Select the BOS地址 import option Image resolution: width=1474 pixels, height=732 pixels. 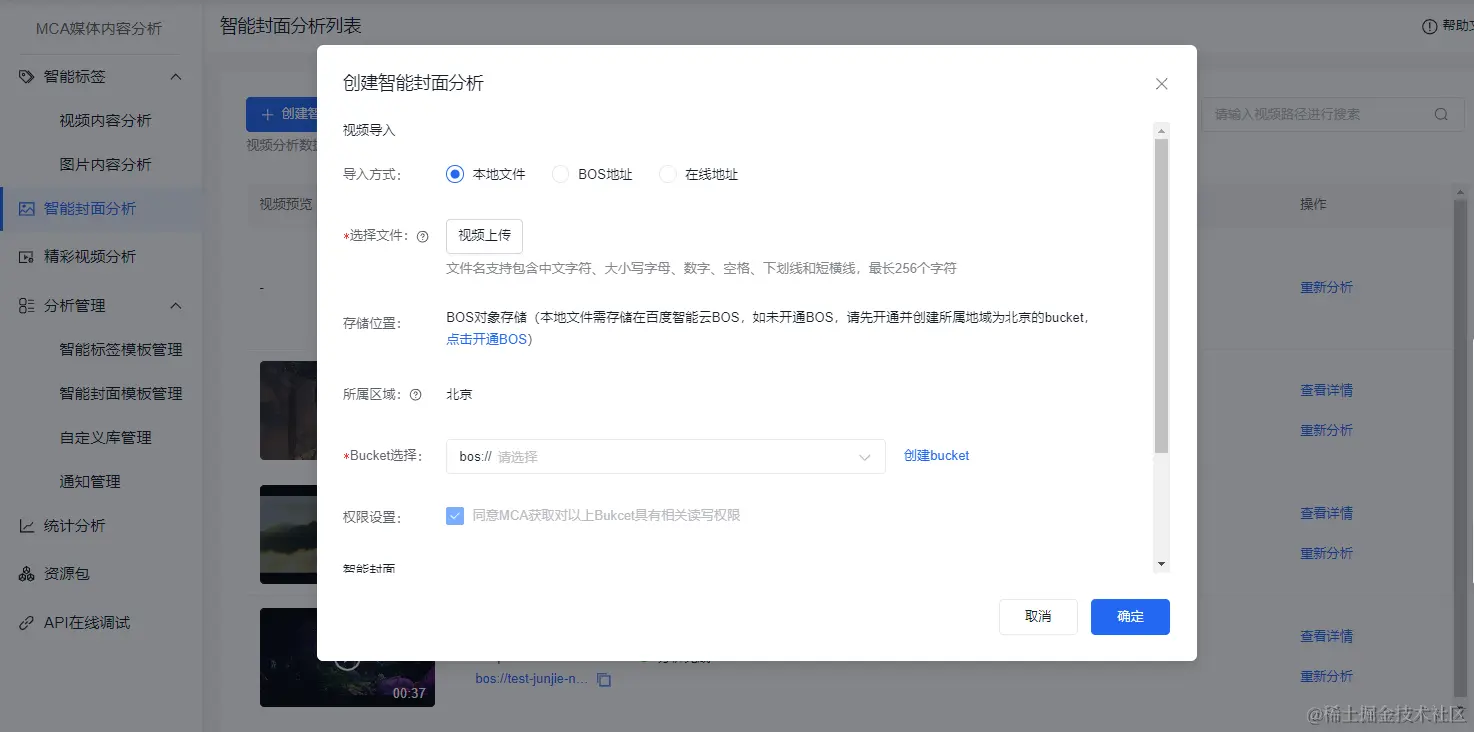[561, 174]
